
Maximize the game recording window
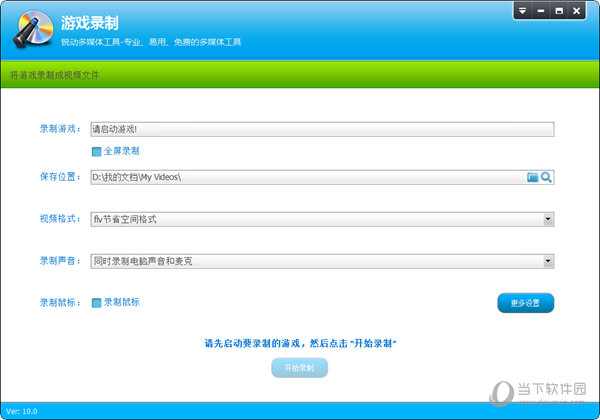[x=559, y=11]
